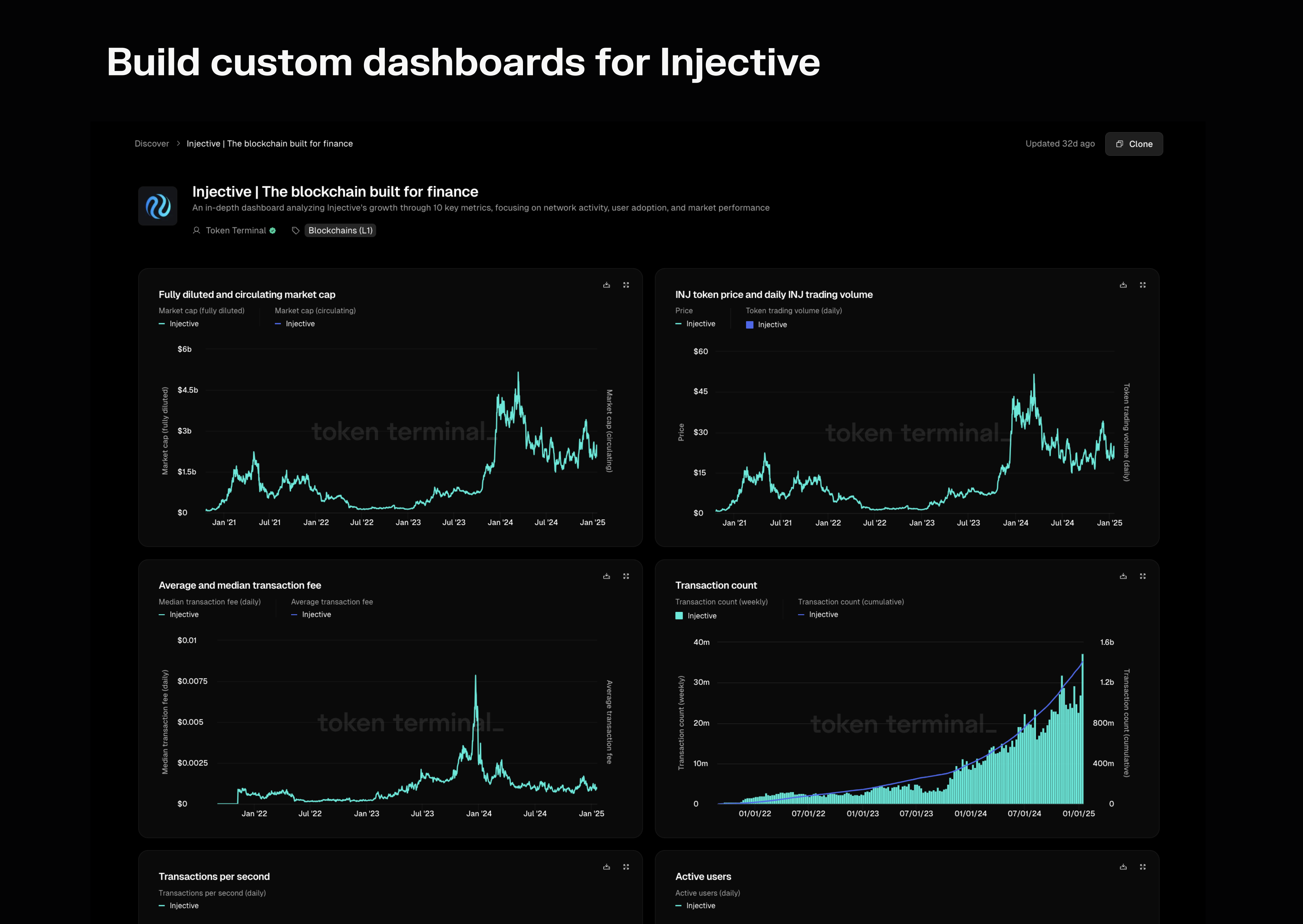This screenshot has width=1303, height=924.
Task: Click the Injective logo thumbnail
Action: pos(158,206)
